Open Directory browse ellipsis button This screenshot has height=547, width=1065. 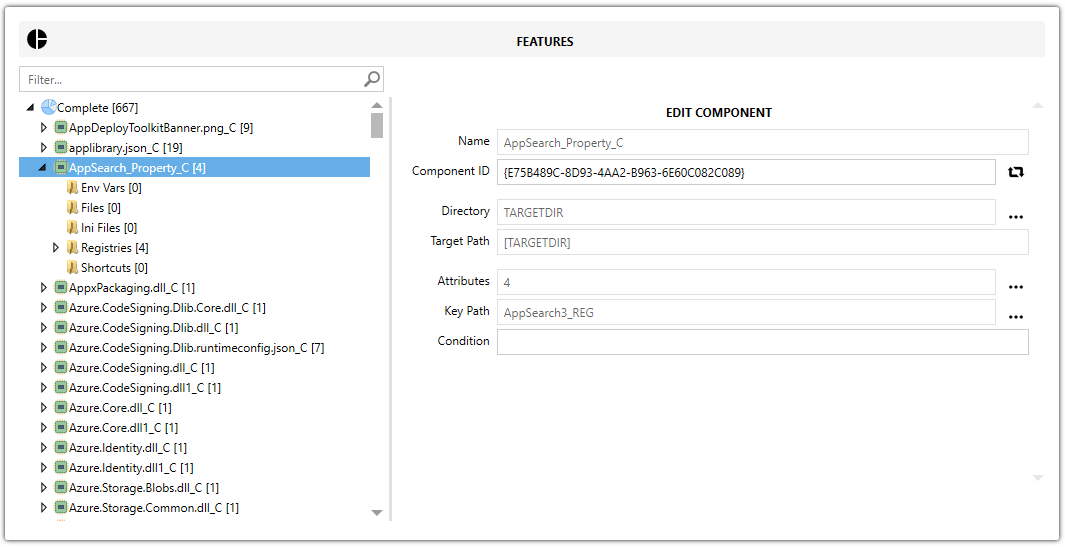1015,217
